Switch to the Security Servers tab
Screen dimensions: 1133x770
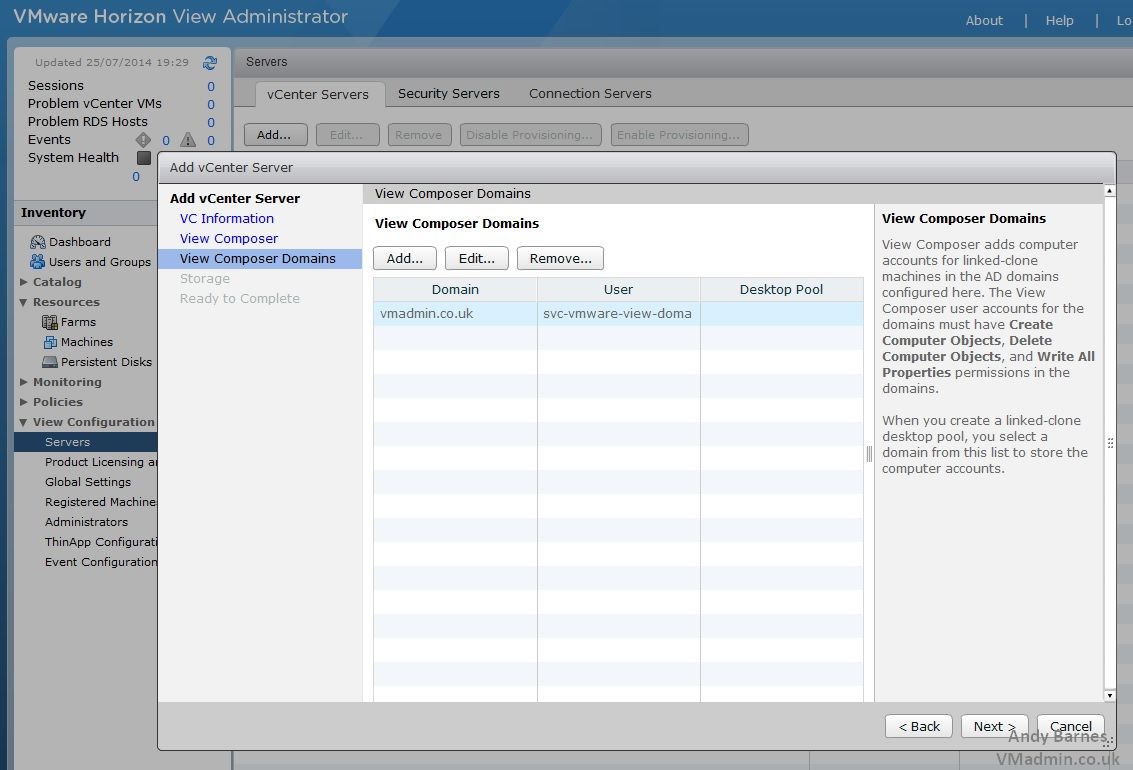(449, 93)
